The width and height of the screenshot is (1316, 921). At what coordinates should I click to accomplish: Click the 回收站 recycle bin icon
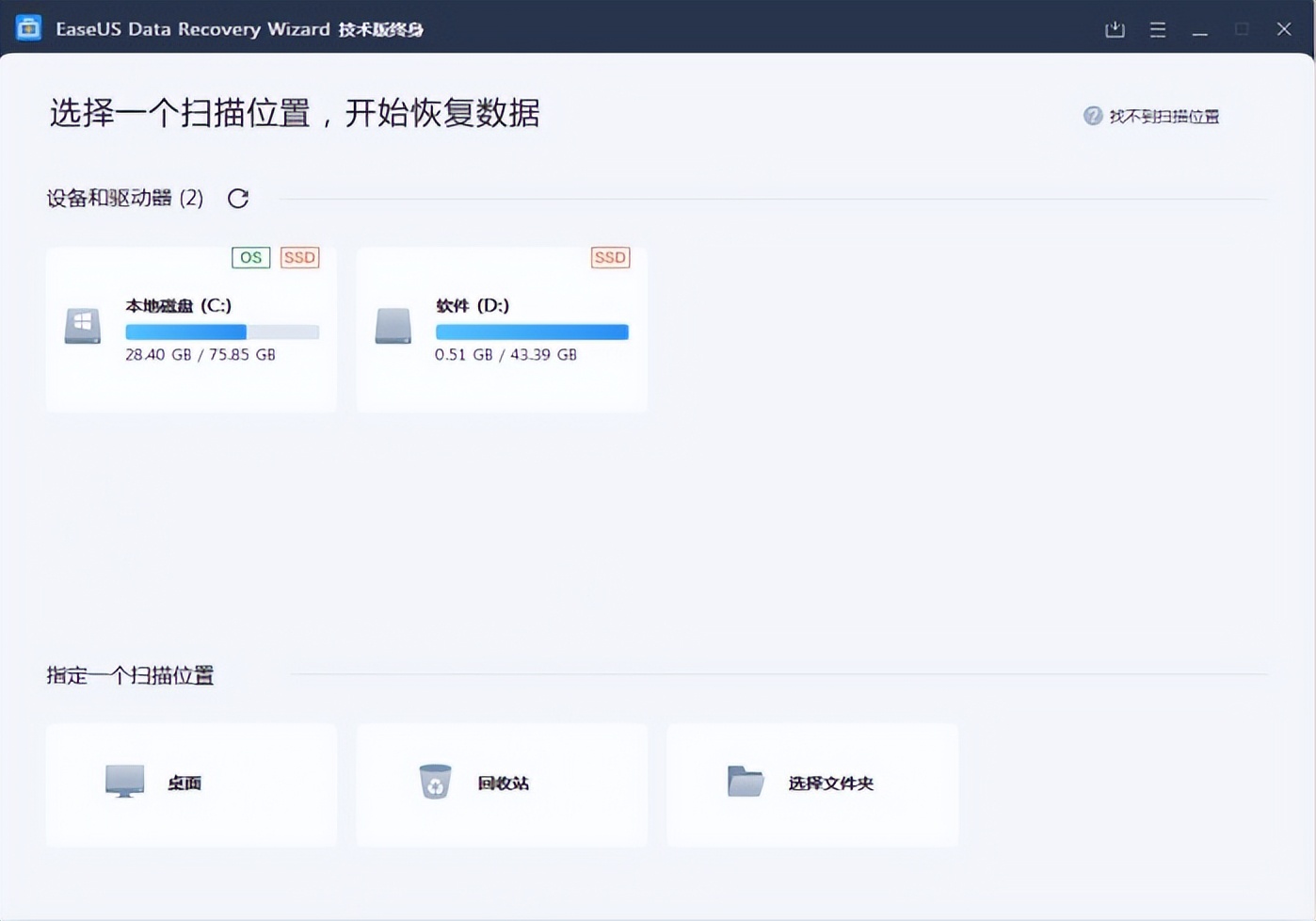point(434,782)
